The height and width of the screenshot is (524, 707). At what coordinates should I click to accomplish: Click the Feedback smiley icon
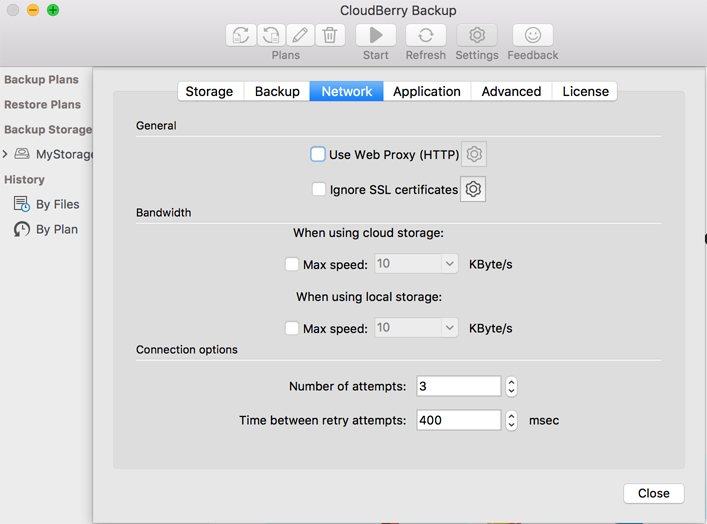tap(533, 35)
